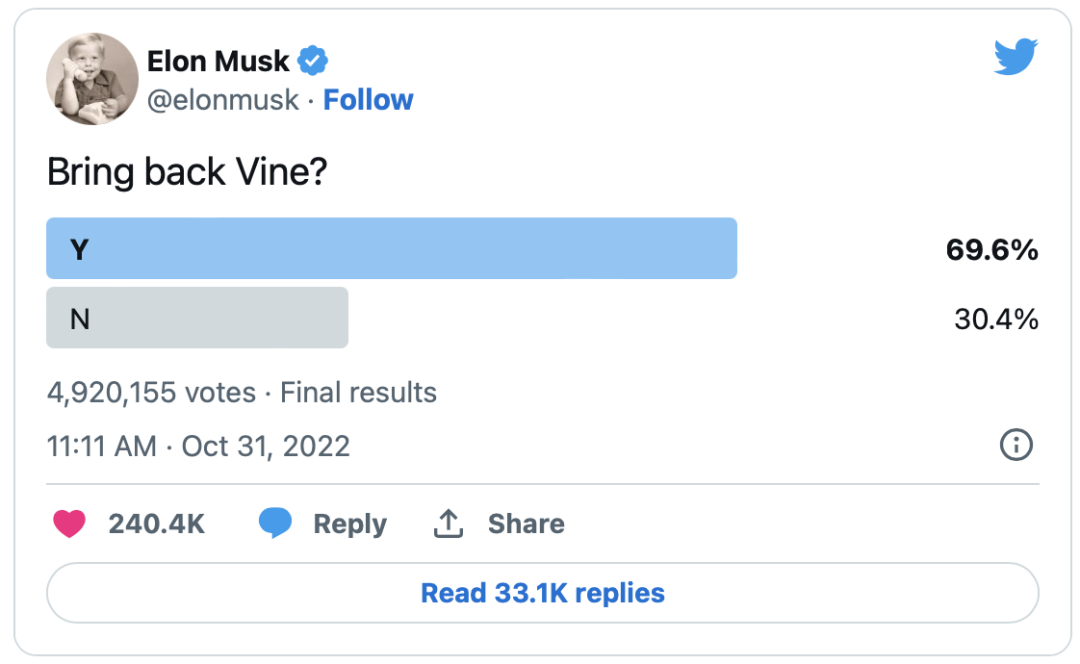The height and width of the screenshot is (664, 1080).
Task: Follow the @elonmusk account
Action: coord(368,100)
